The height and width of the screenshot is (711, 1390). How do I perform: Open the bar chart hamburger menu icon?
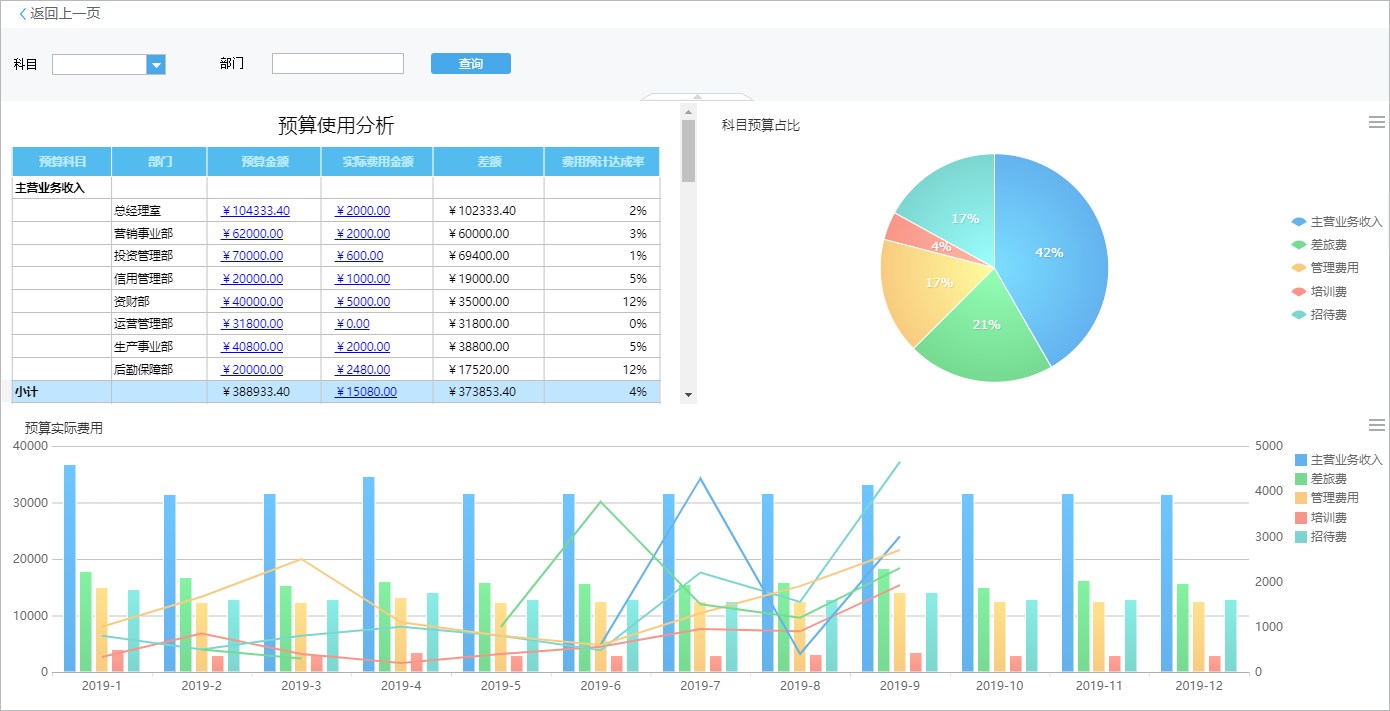1376,425
